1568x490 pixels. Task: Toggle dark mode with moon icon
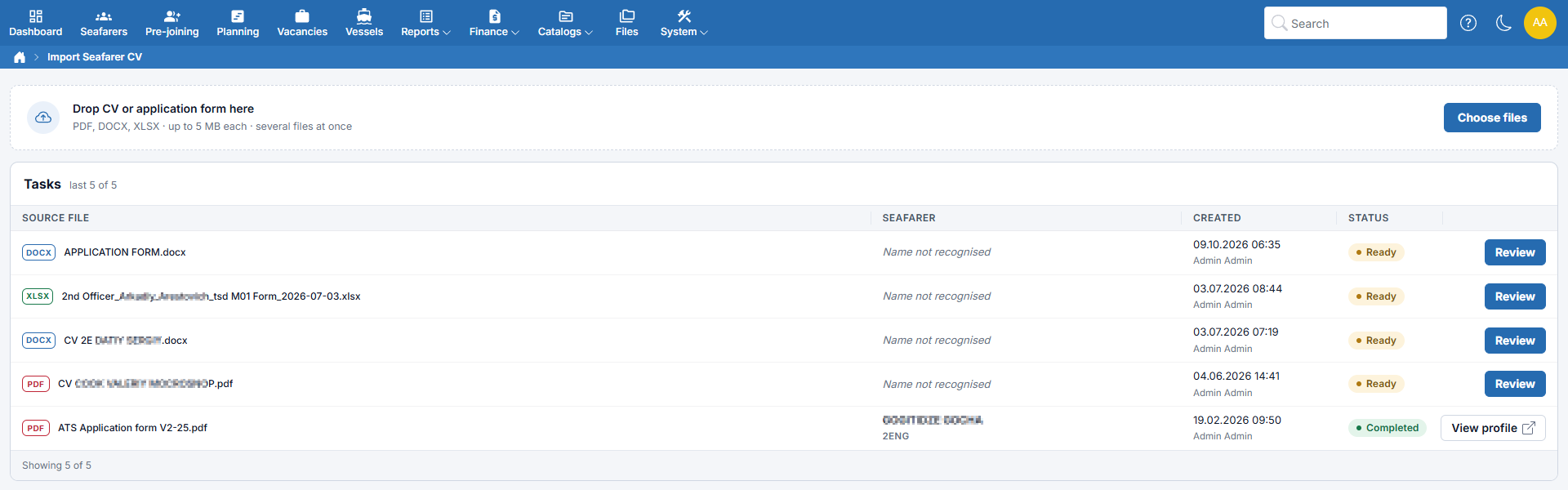point(1503,23)
